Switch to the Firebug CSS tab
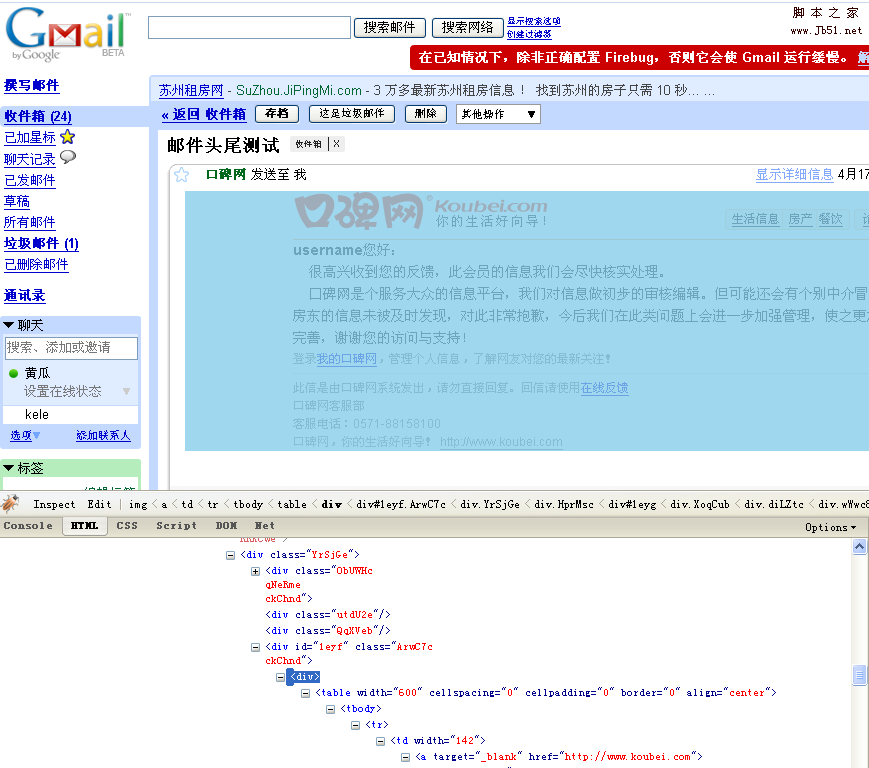This screenshot has height=768, width=869. point(127,525)
